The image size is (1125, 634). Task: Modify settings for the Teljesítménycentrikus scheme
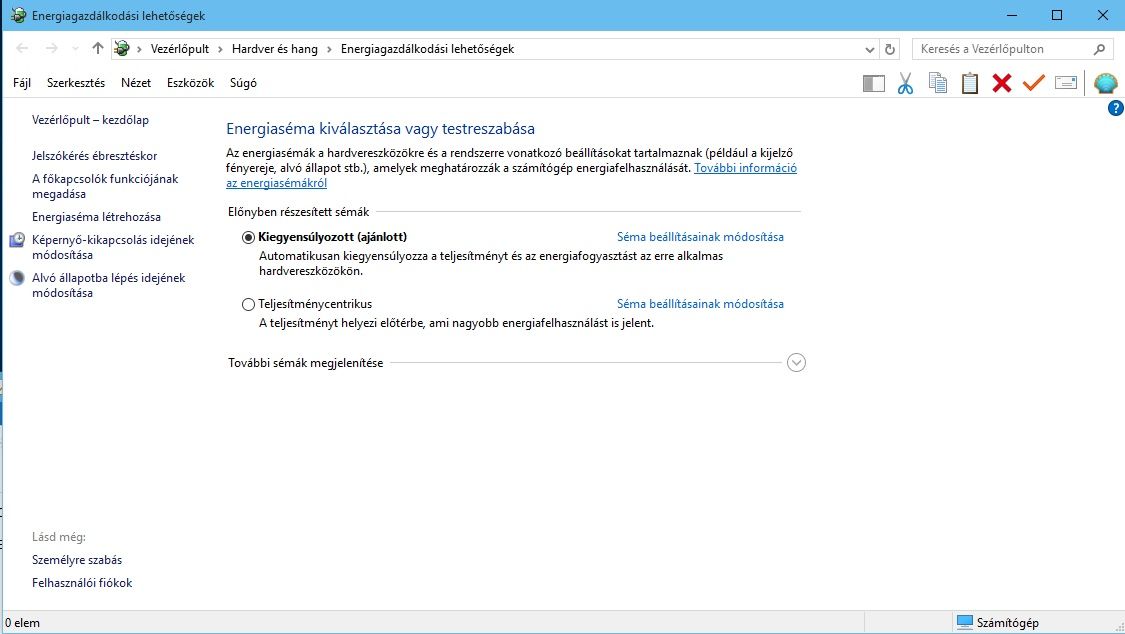(x=700, y=304)
